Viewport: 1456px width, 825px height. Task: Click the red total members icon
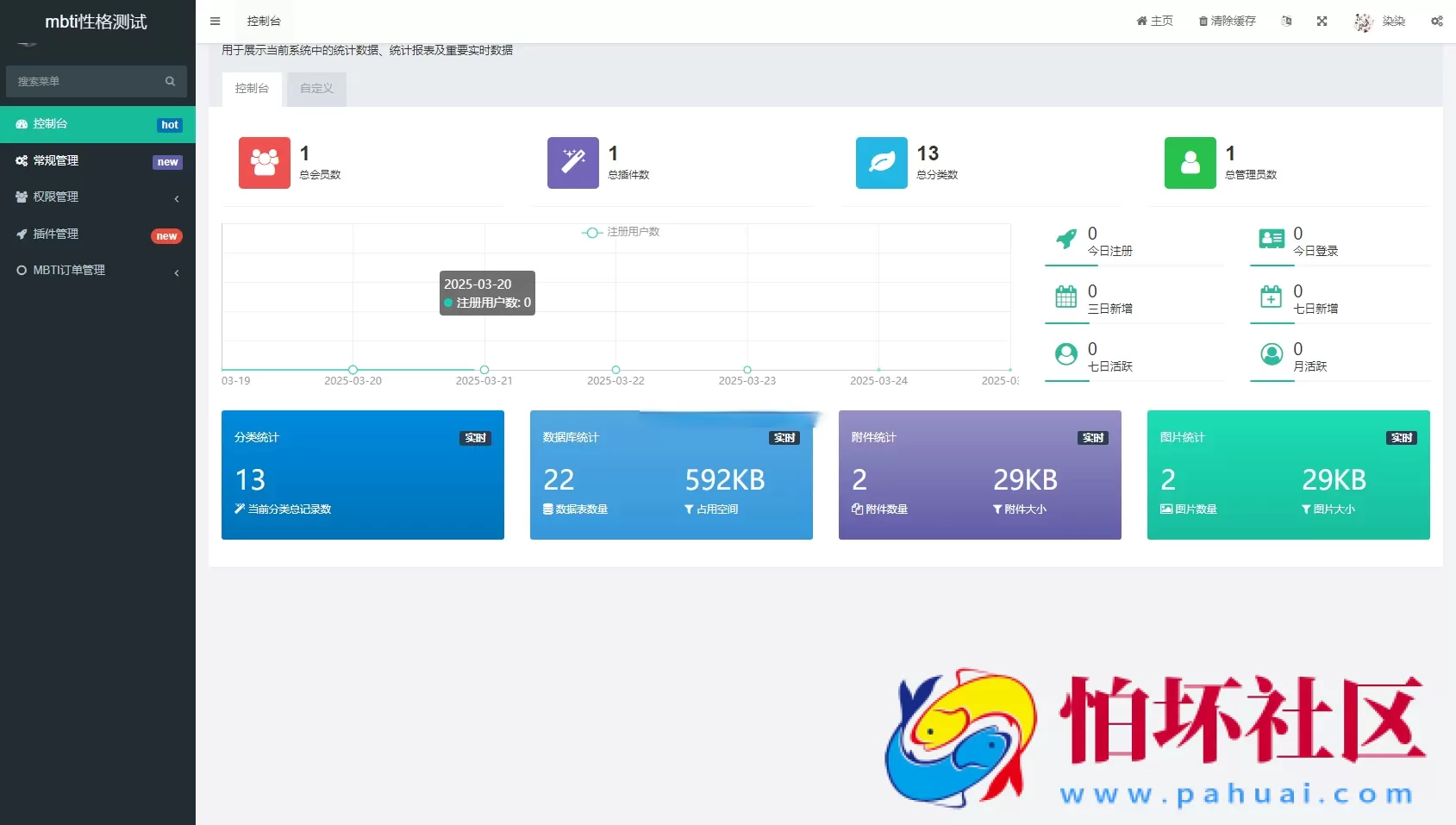(265, 162)
